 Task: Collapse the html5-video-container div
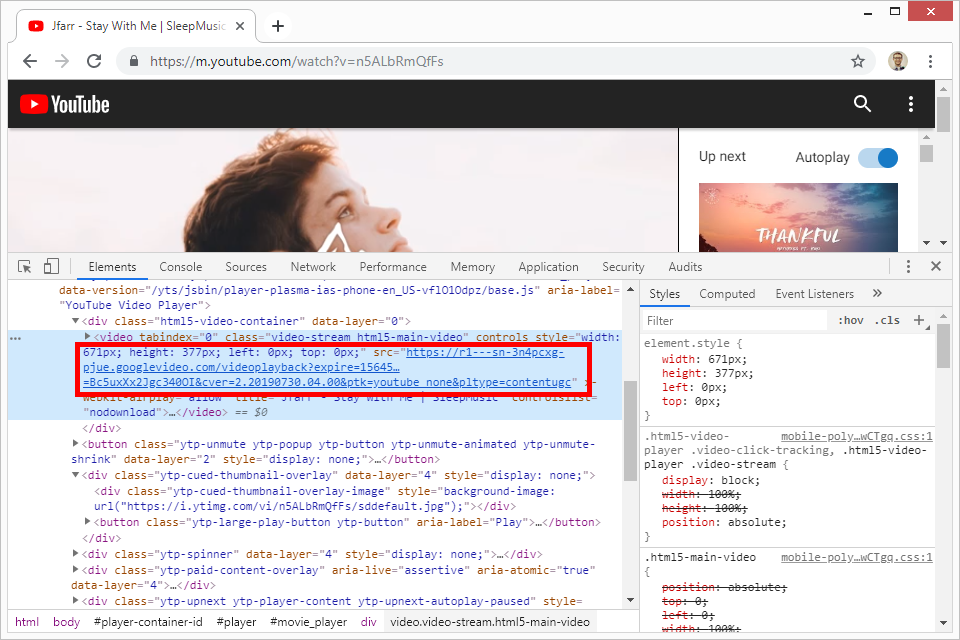coord(75,321)
